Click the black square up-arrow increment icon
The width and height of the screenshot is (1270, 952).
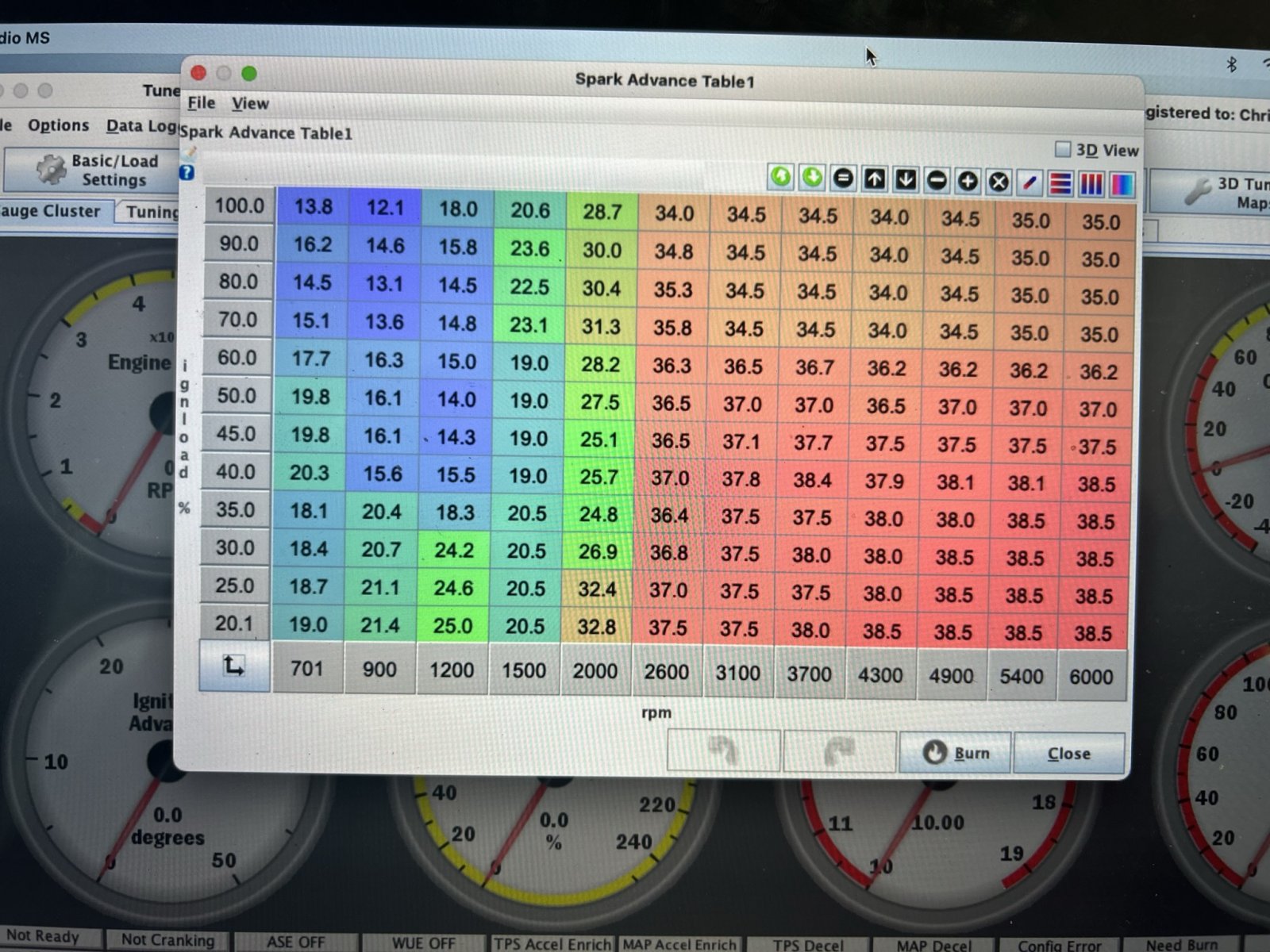(x=875, y=179)
